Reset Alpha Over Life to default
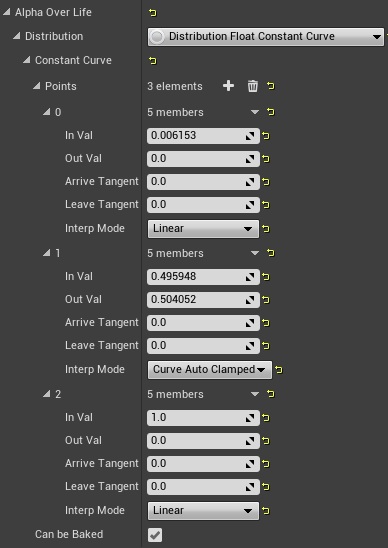This screenshot has height=548, width=388. [x=152, y=13]
